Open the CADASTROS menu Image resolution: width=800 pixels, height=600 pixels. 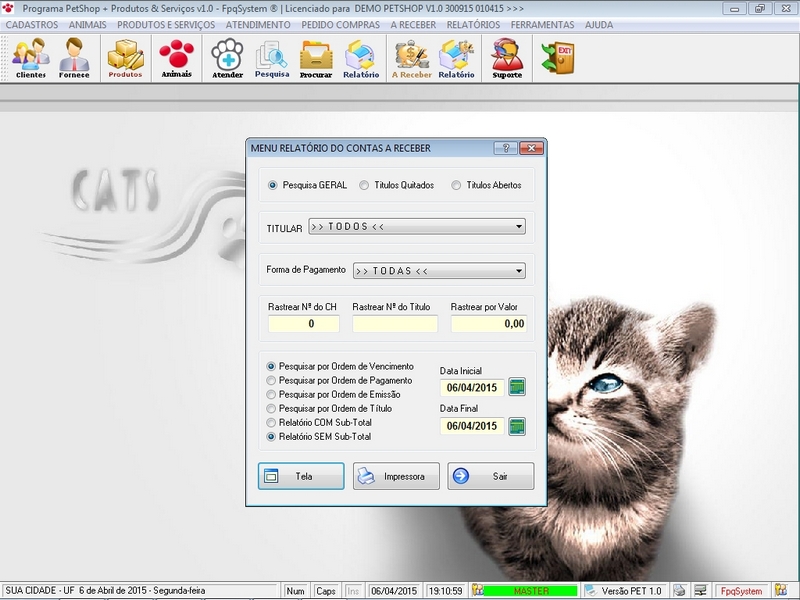point(32,25)
